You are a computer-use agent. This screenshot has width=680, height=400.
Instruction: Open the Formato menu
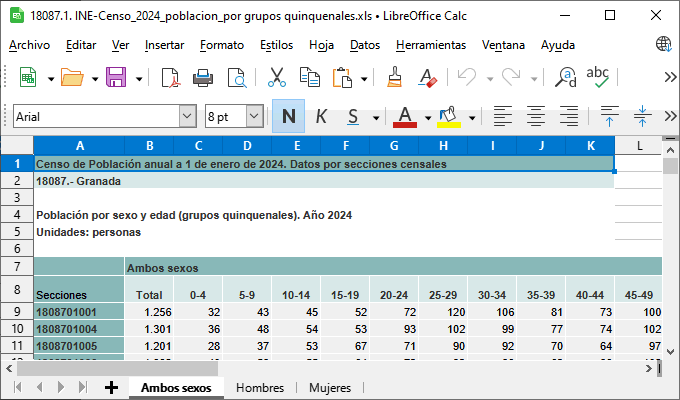point(221,45)
